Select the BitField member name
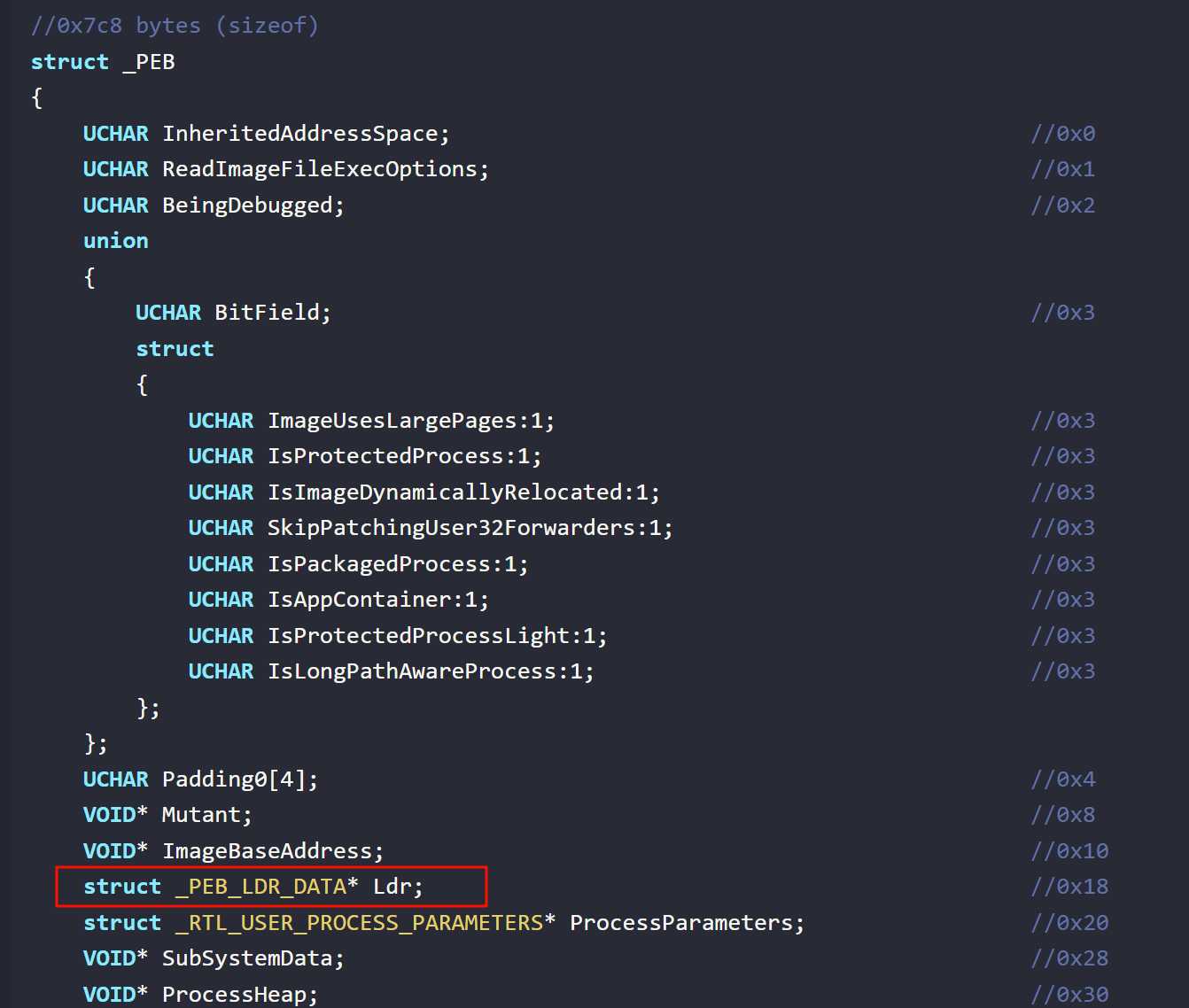 (x=267, y=313)
